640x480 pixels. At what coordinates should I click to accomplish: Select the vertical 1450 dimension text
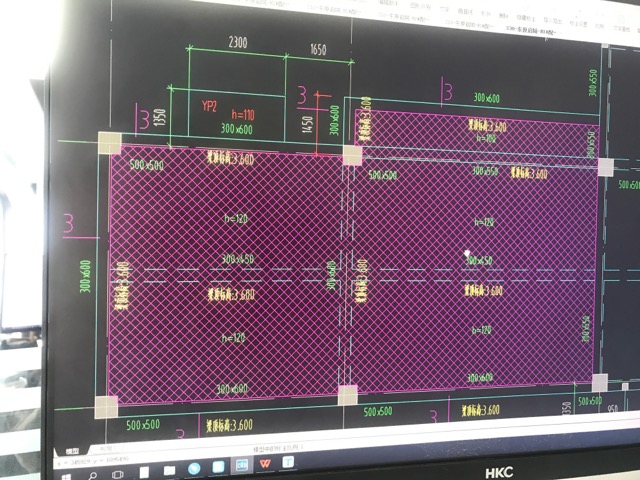click(x=307, y=124)
